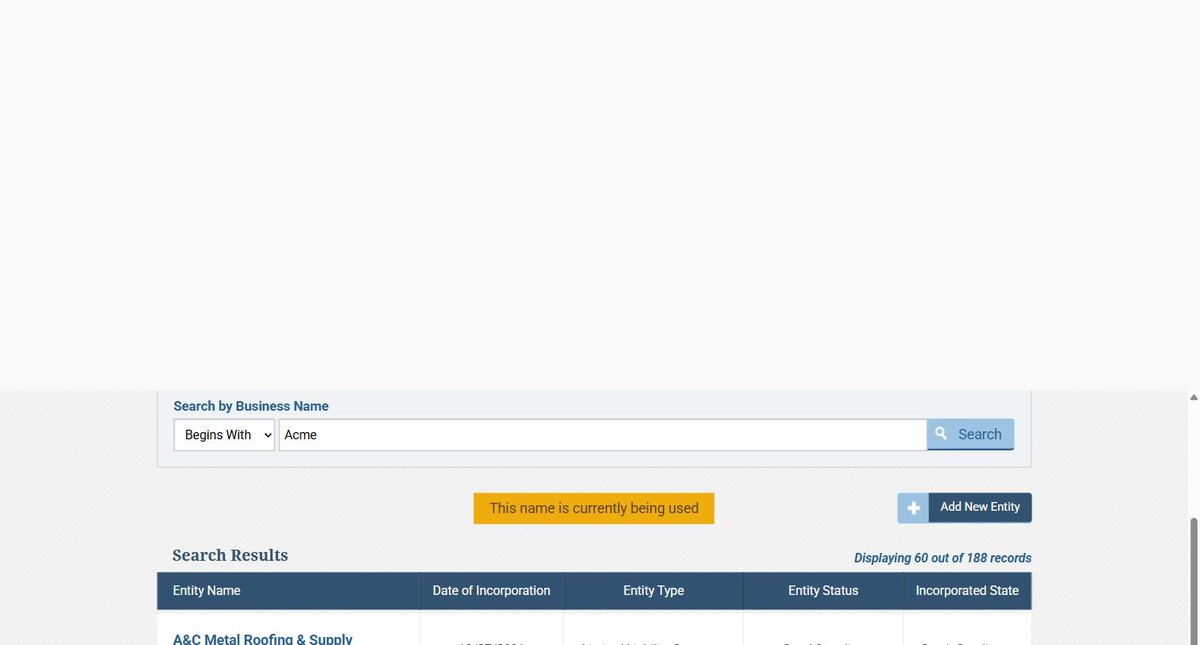This screenshot has width=1200, height=645.
Task: Click the Search by Business Name label
Action: [251, 406]
